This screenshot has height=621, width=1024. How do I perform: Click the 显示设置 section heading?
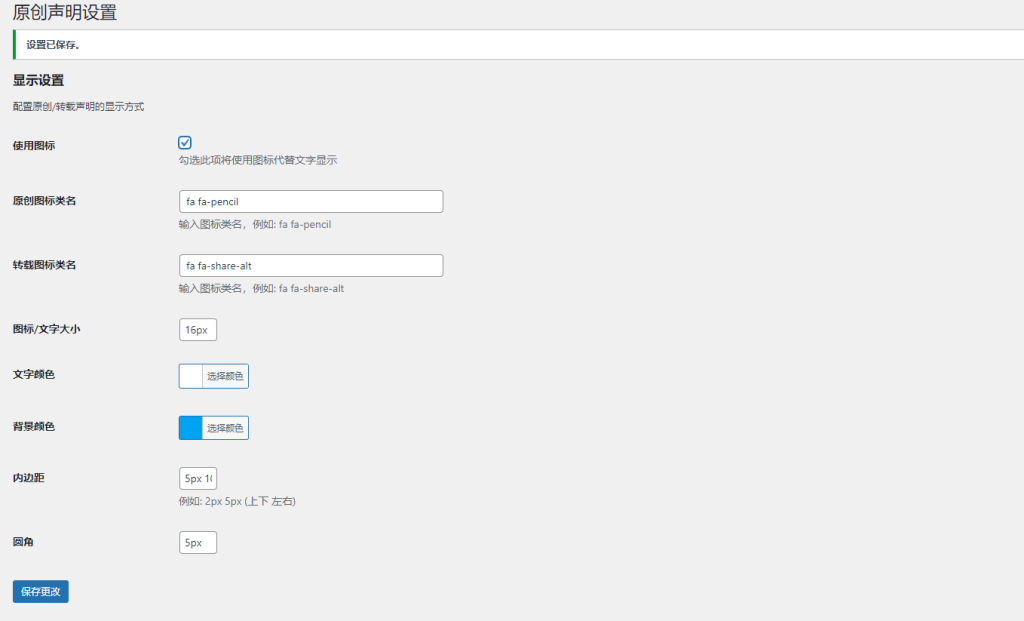(x=39, y=80)
